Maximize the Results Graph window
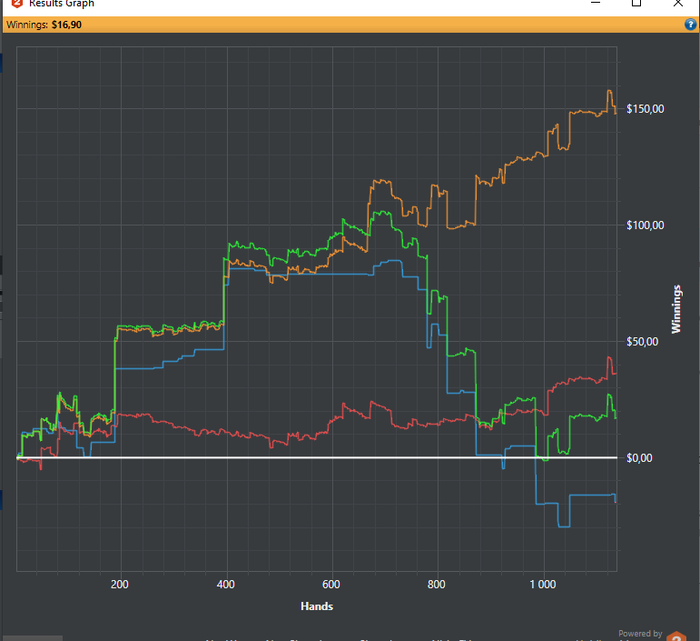Image resolution: width=700 pixels, height=641 pixels. (636, 3)
